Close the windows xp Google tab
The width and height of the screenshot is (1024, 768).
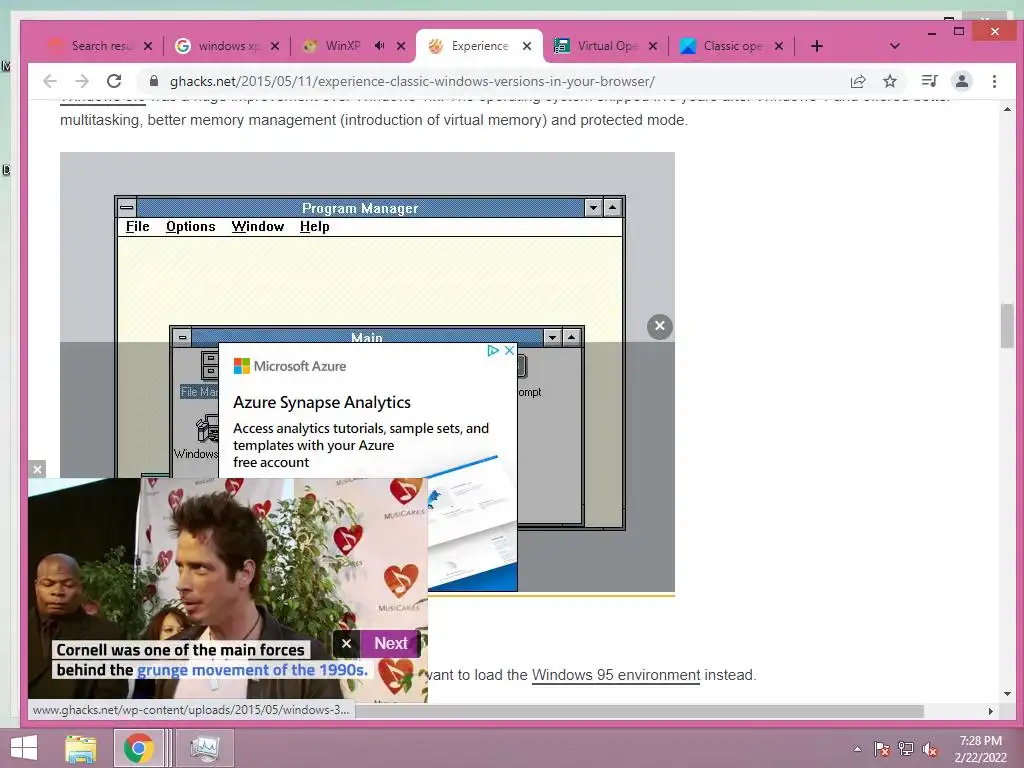click(x=275, y=46)
